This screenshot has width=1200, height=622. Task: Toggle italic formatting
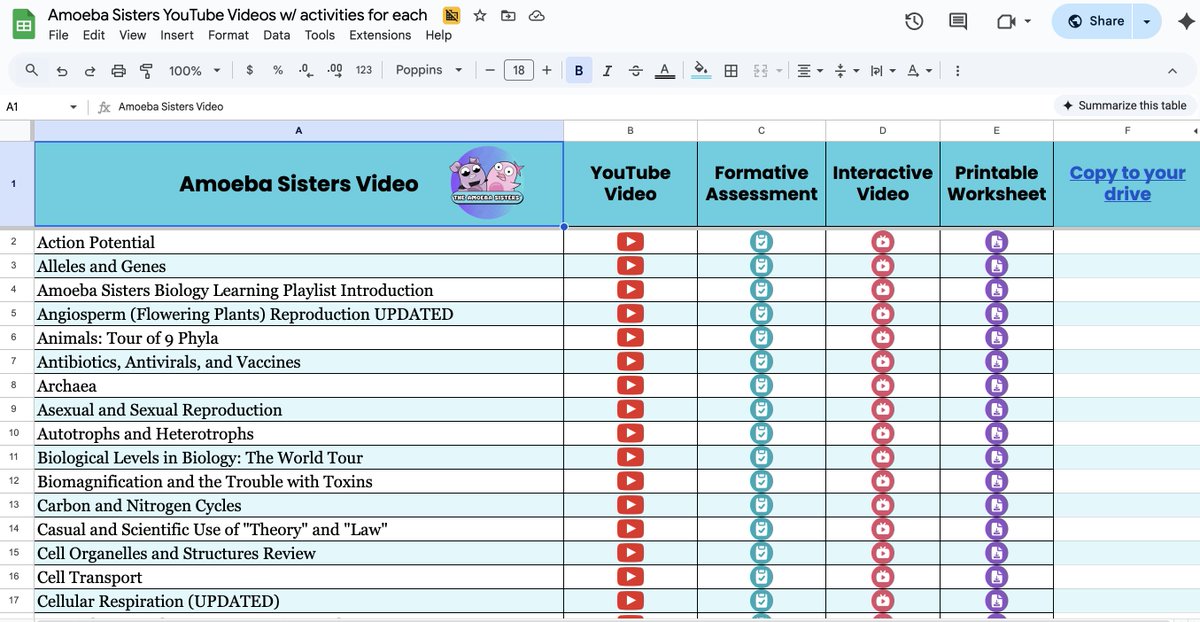pos(607,70)
